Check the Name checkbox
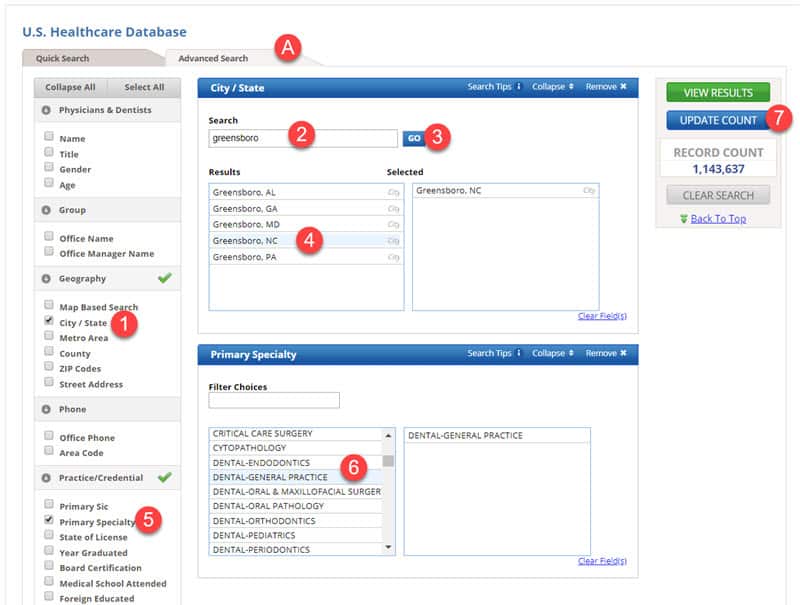The height and width of the screenshot is (605, 800). click(x=48, y=136)
